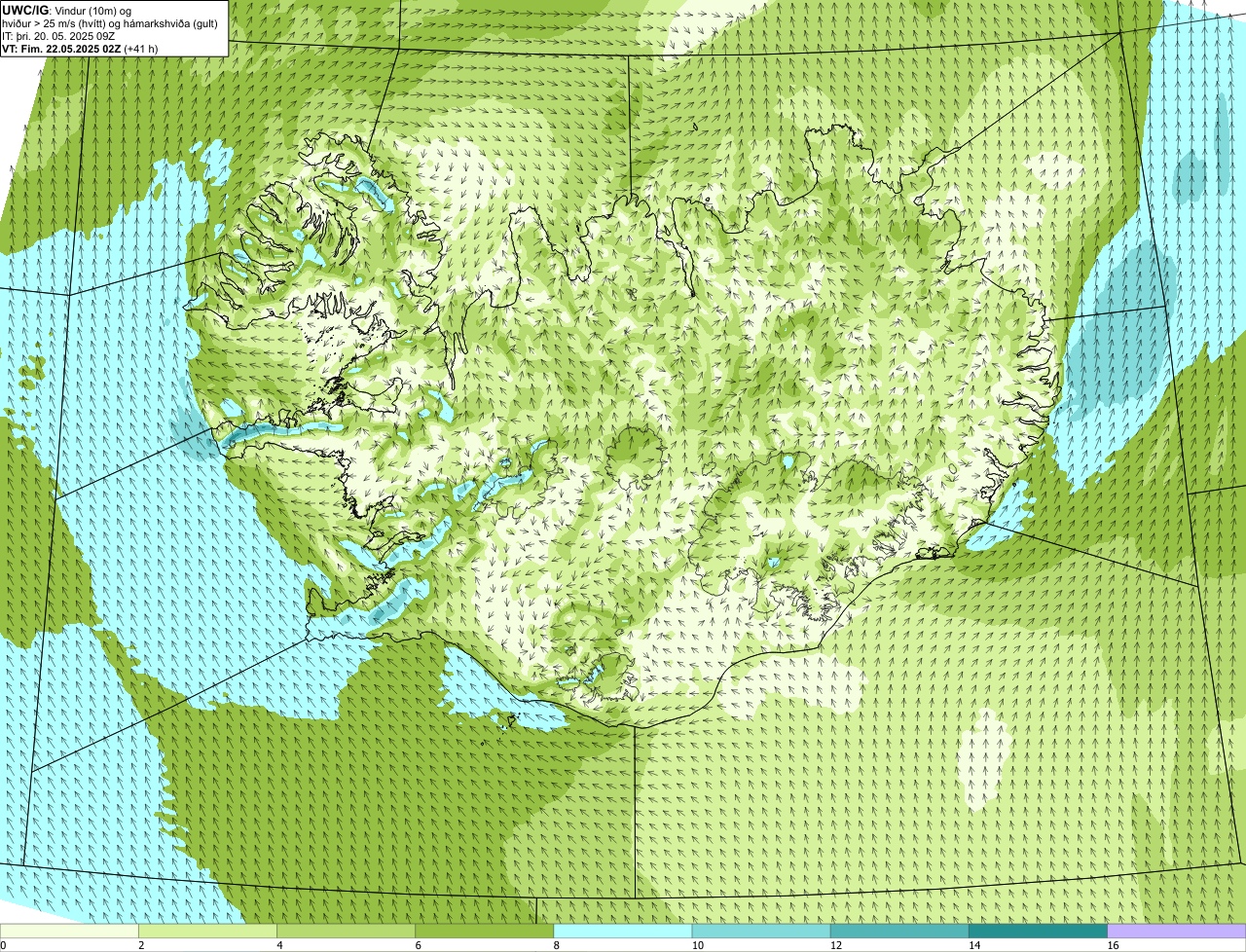Viewport: 1246px width, 952px height.
Task: Click the legend tick label "6"
Action: pyautogui.click(x=418, y=945)
